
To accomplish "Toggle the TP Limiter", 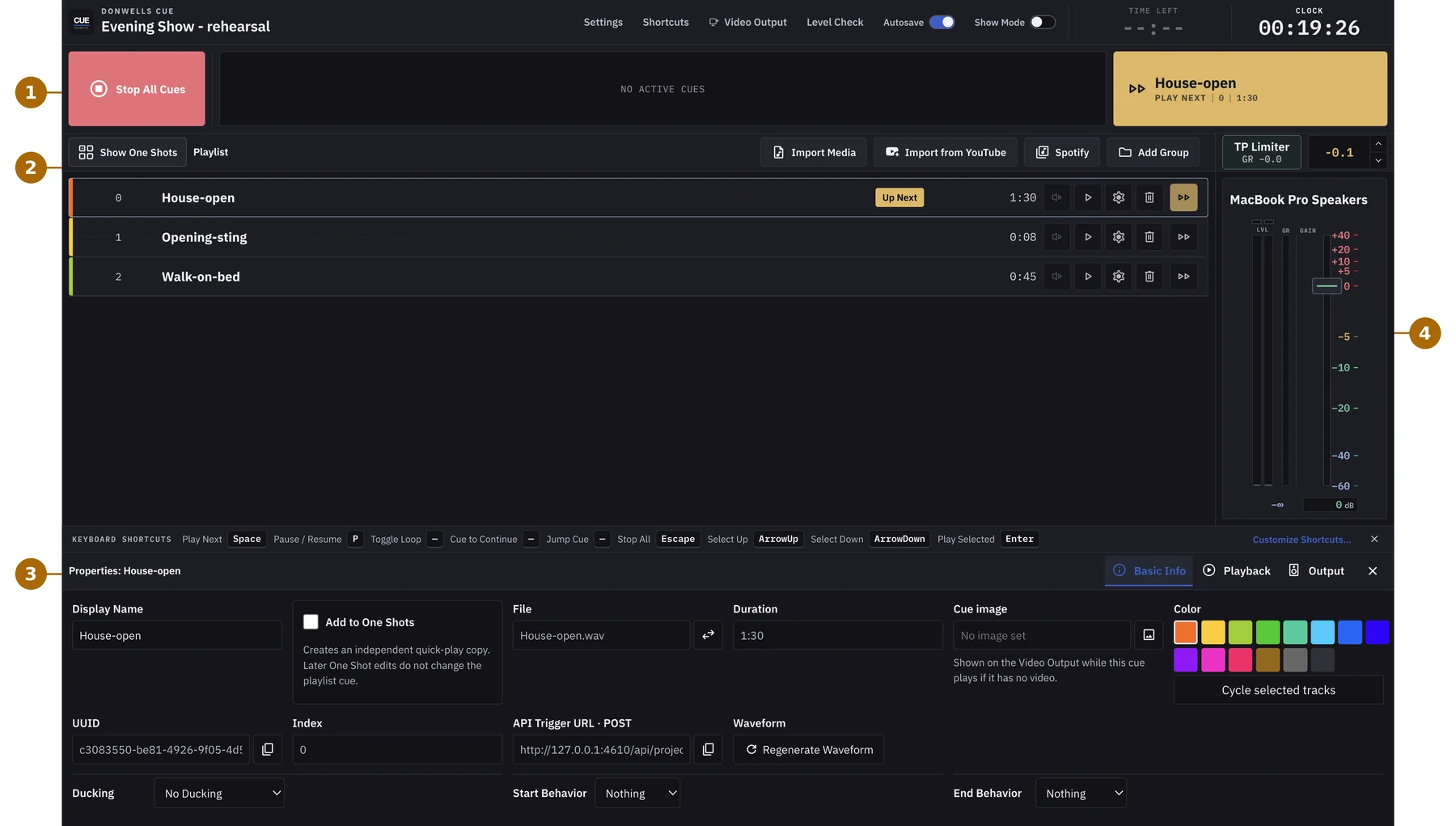I will (x=1261, y=152).
